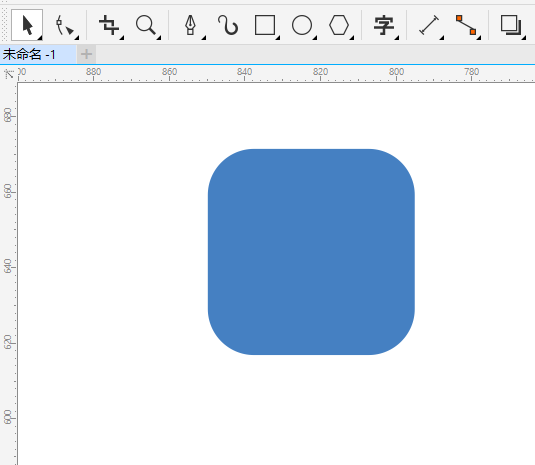
Task: Select the Pen nib tool
Action: (190, 25)
